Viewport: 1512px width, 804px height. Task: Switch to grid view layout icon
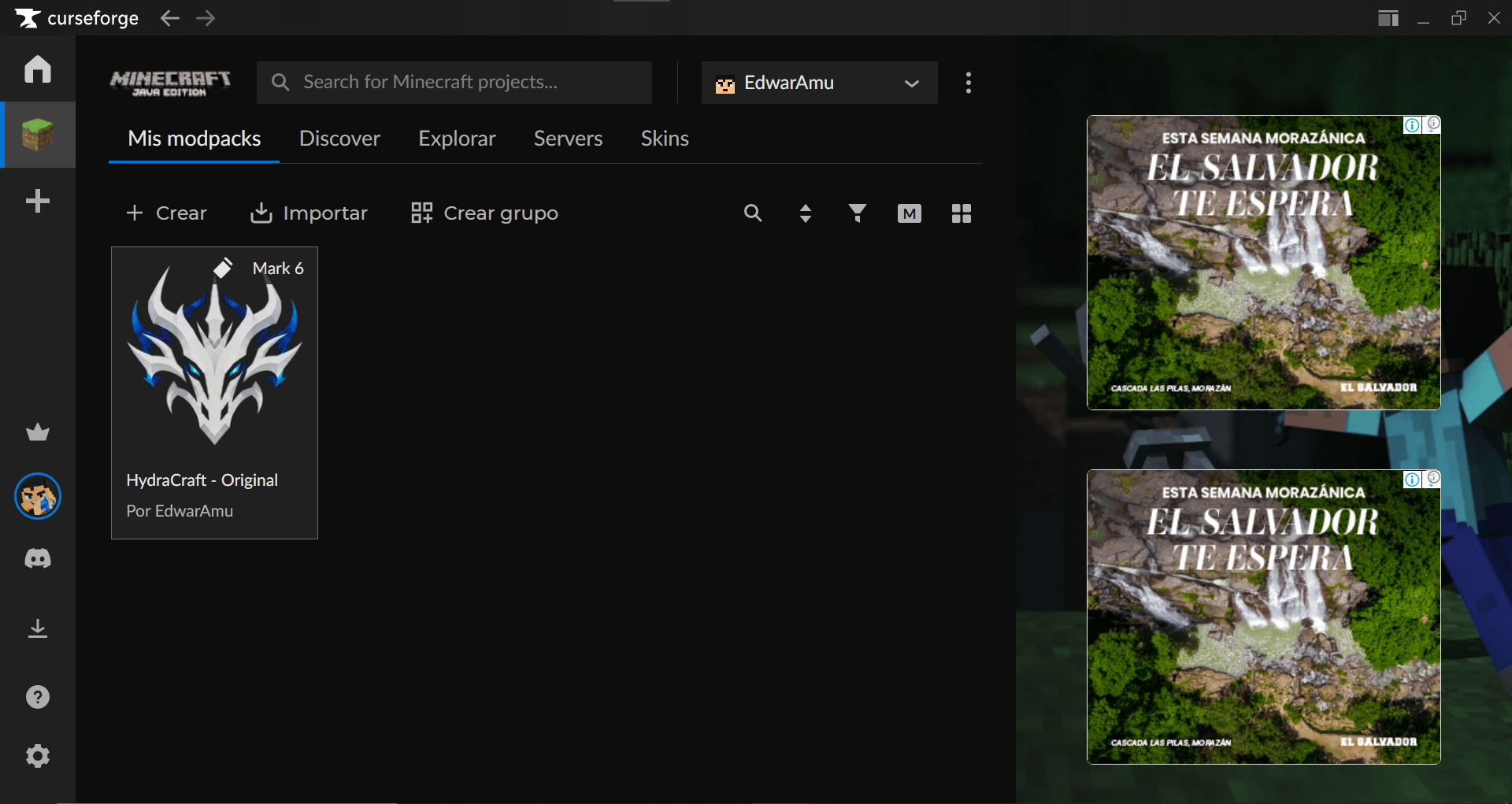point(962,213)
